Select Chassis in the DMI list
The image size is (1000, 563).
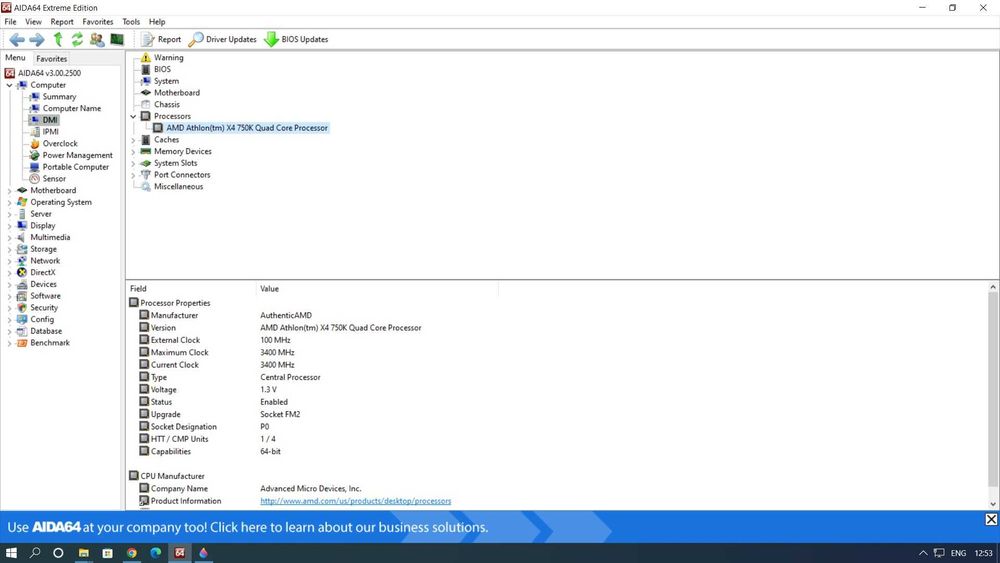click(x=166, y=105)
